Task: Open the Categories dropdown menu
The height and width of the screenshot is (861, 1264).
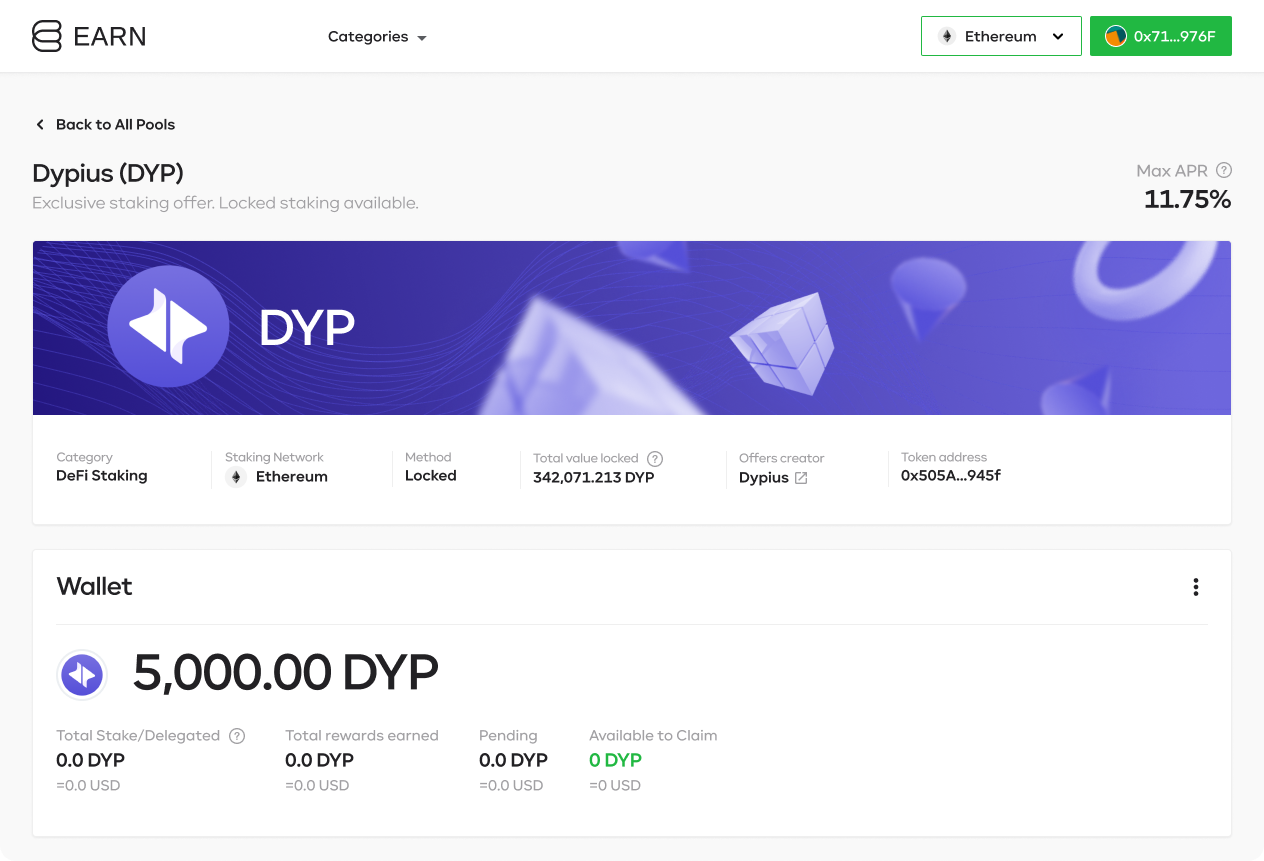Action: (x=377, y=37)
